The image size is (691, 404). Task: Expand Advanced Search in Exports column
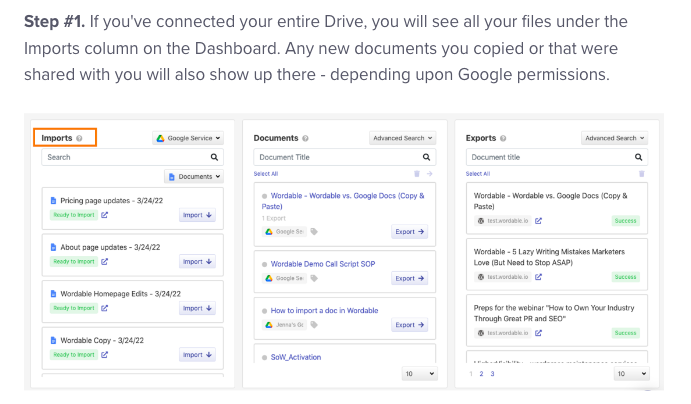[614, 138]
